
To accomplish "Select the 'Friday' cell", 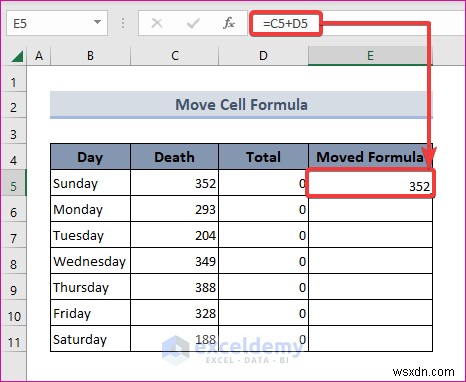I will pos(90,313).
